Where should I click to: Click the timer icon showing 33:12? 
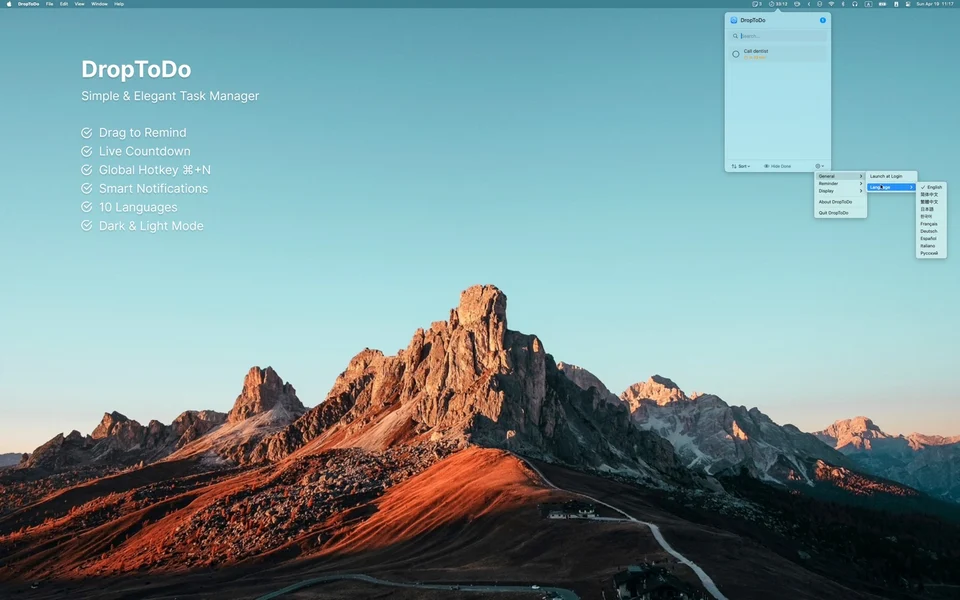pos(778,4)
